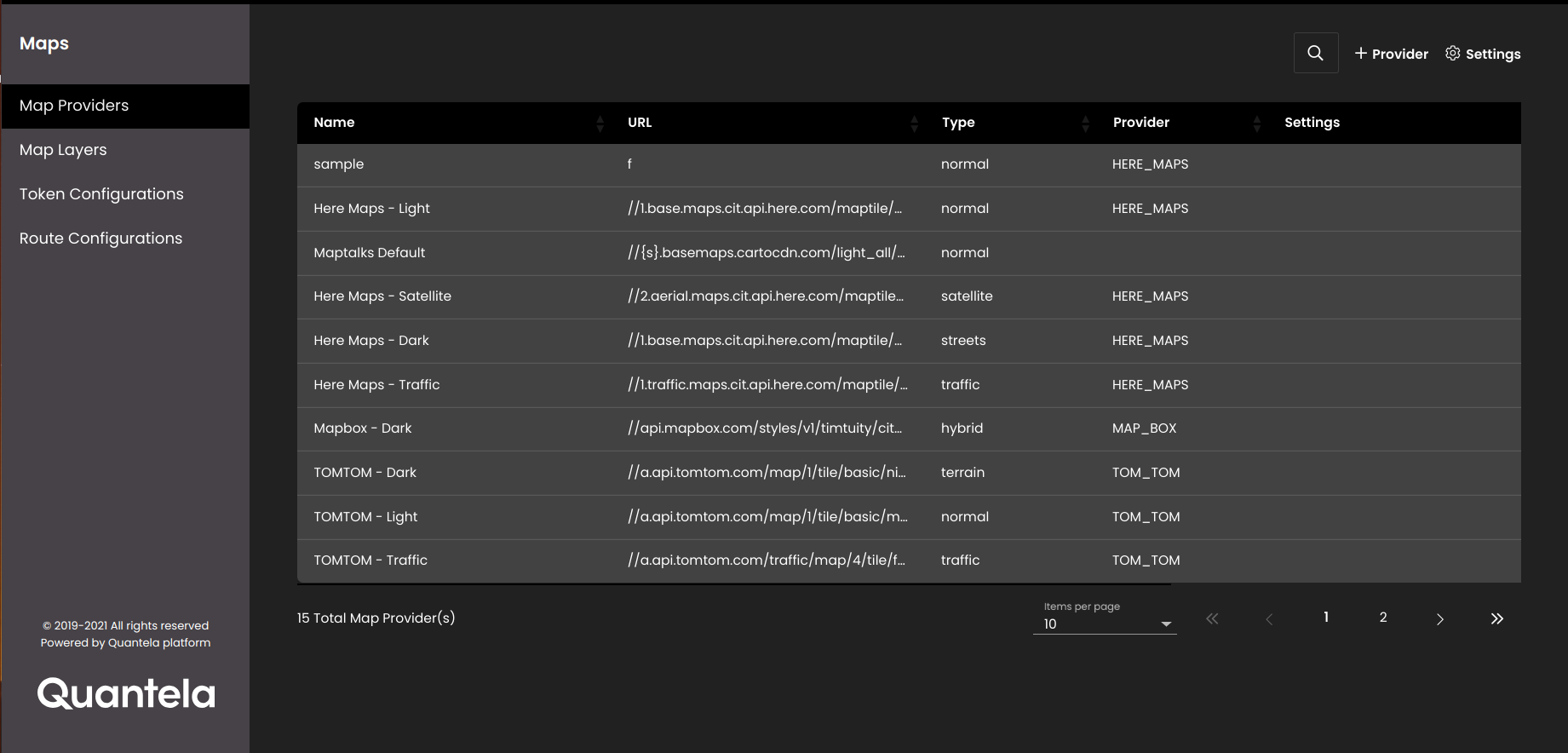Click the cartocdn basemaps URL cell
This screenshot has width=1568, height=753.
tap(766, 253)
